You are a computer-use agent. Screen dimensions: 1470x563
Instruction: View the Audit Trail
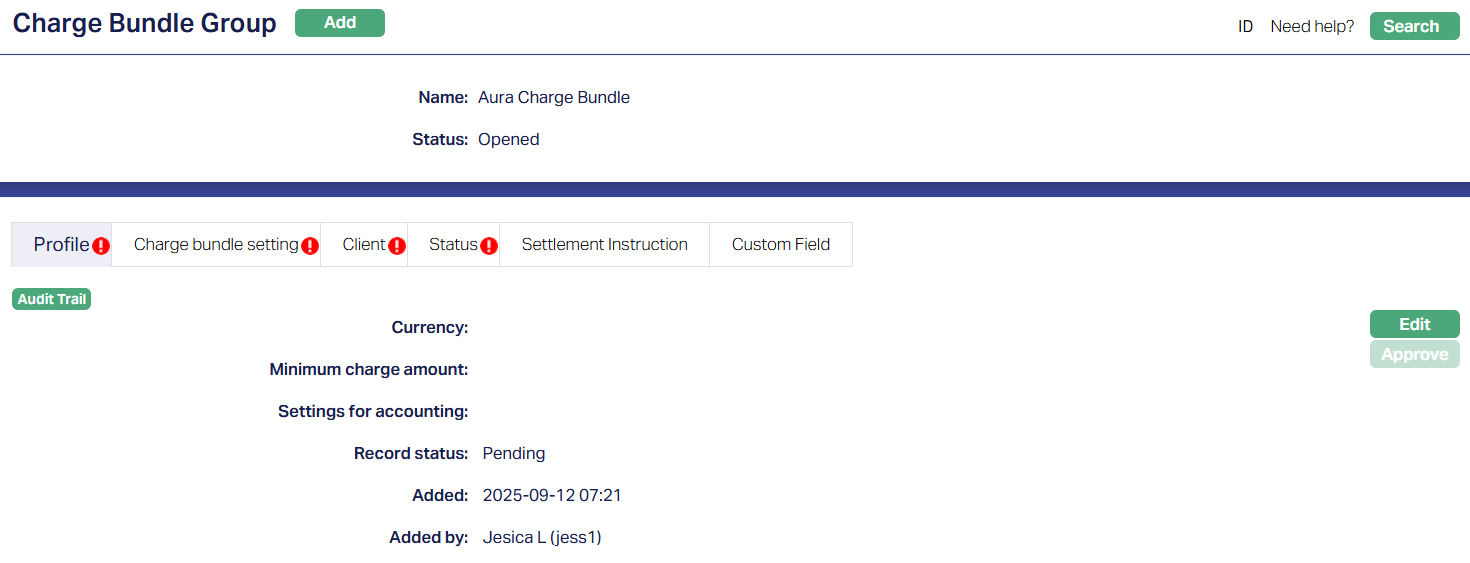(51, 299)
